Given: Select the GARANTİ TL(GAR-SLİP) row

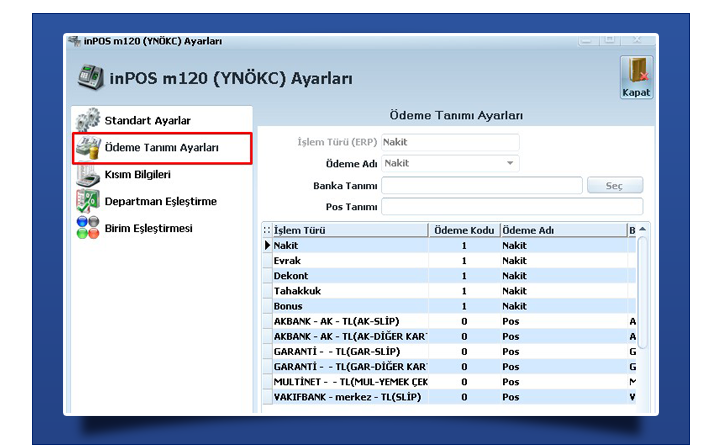Looking at the screenshot, I should 449,352.
